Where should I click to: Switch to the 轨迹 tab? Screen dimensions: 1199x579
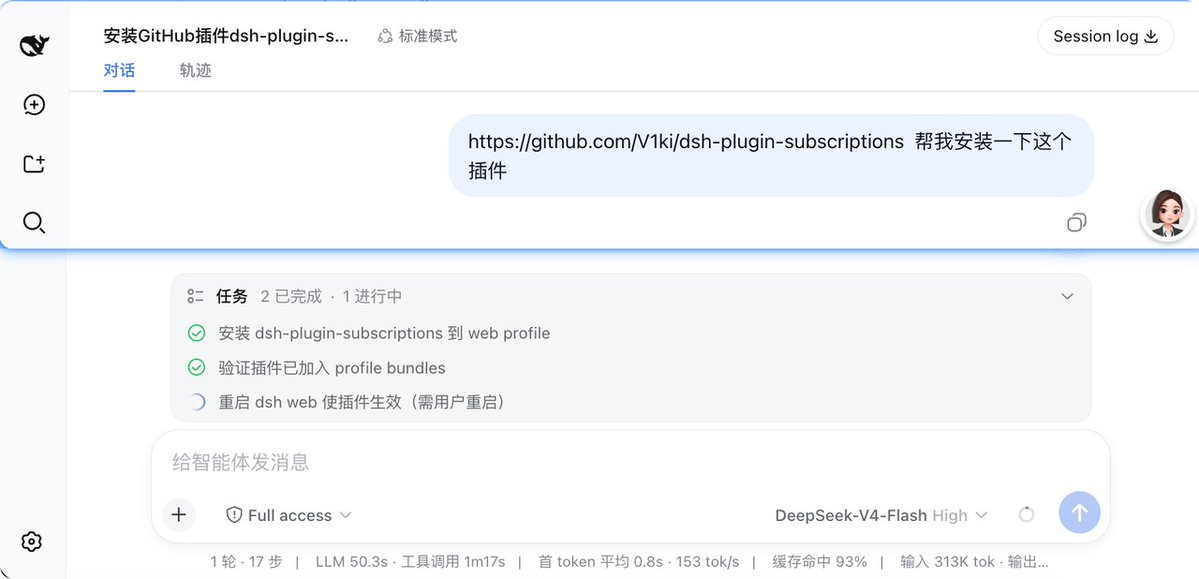pyautogui.click(x=195, y=71)
